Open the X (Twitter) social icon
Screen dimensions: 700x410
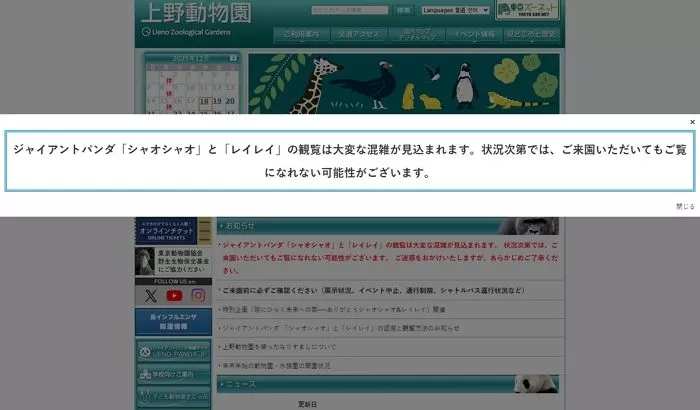[x=151, y=296]
